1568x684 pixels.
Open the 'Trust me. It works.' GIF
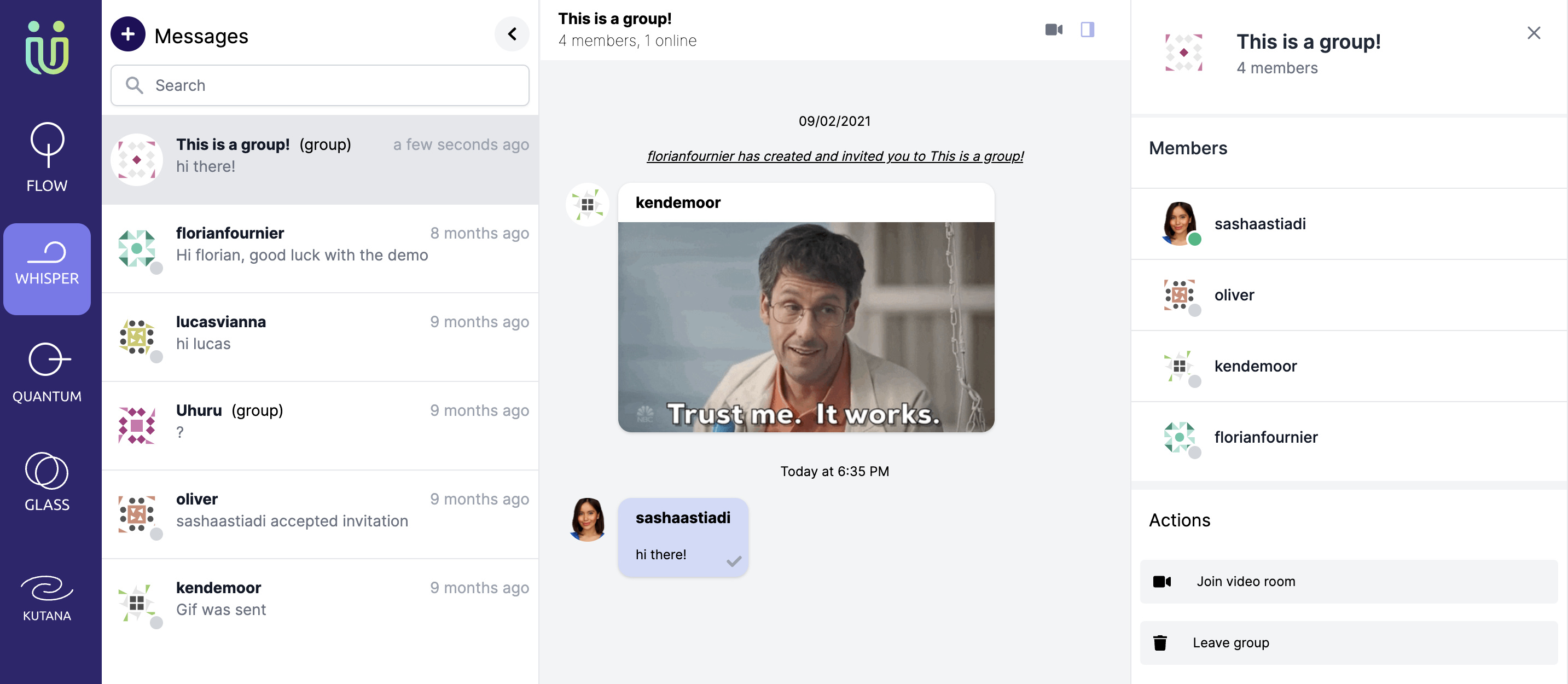[806, 327]
